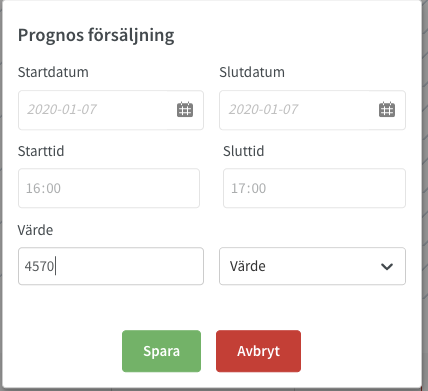This screenshot has width=428, height=391.
Task: Click the Slutdatum label
Action: [252, 72]
